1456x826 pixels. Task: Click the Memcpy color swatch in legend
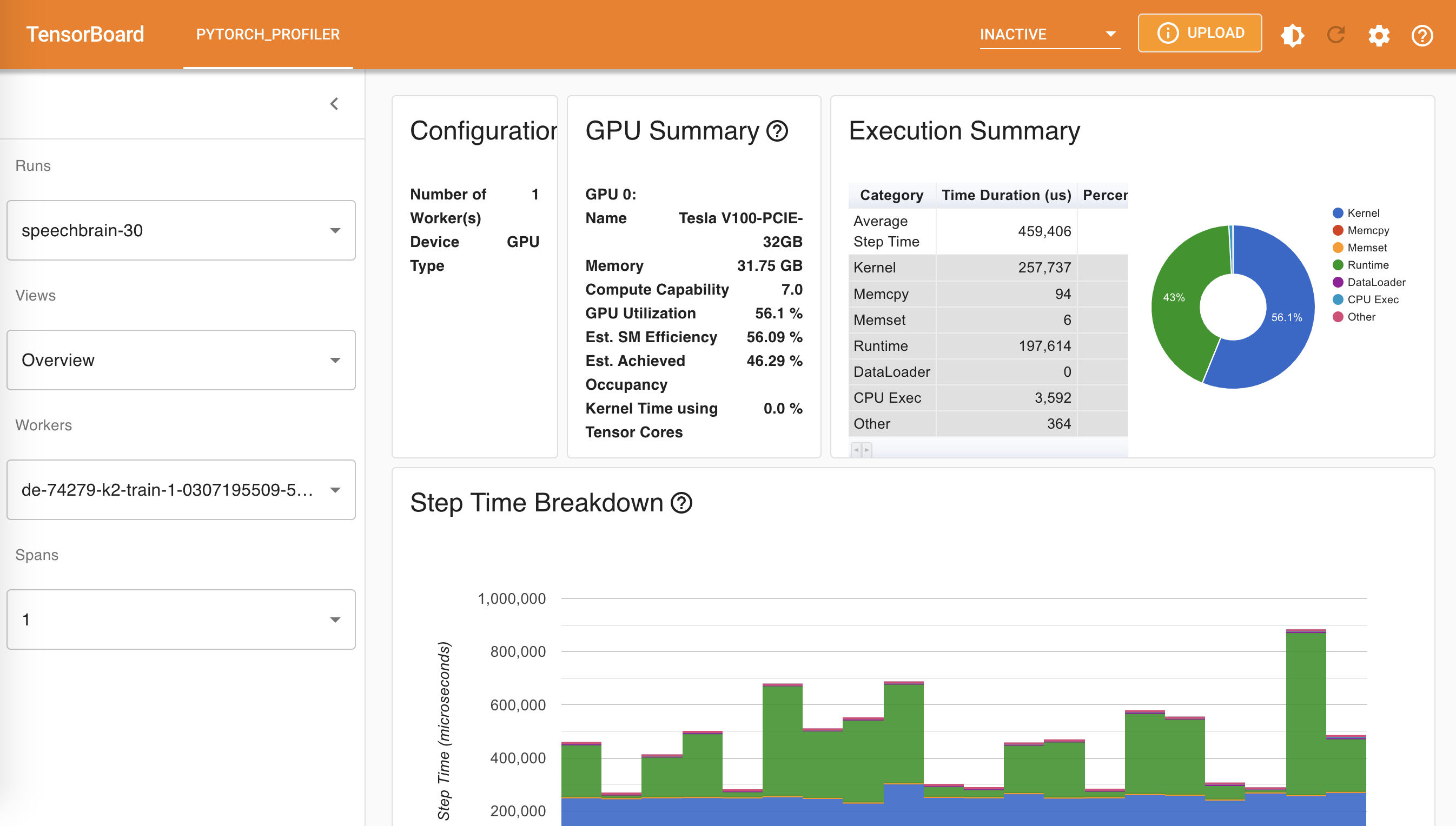tap(1338, 230)
